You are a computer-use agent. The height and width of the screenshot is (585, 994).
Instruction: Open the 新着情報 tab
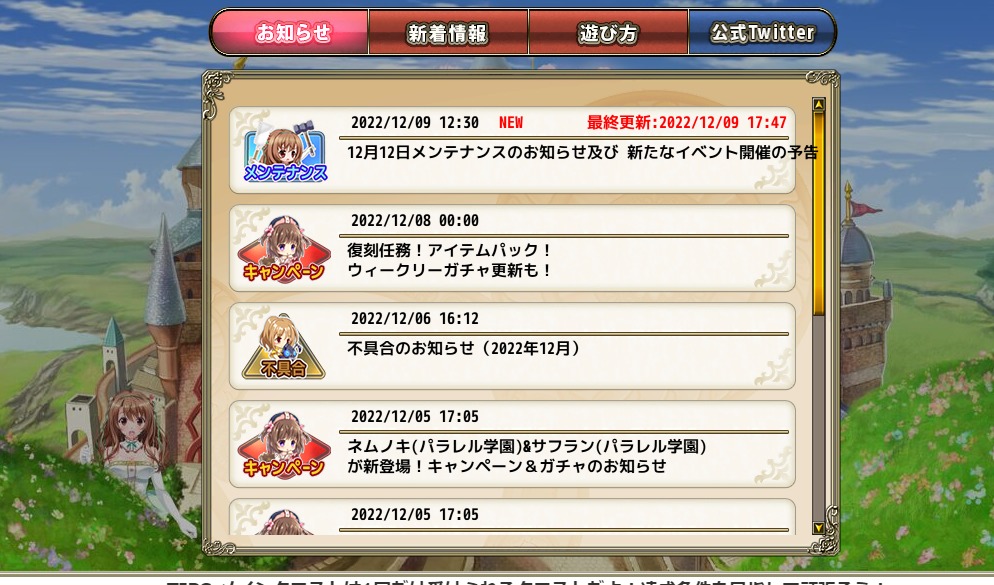click(x=448, y=32)
